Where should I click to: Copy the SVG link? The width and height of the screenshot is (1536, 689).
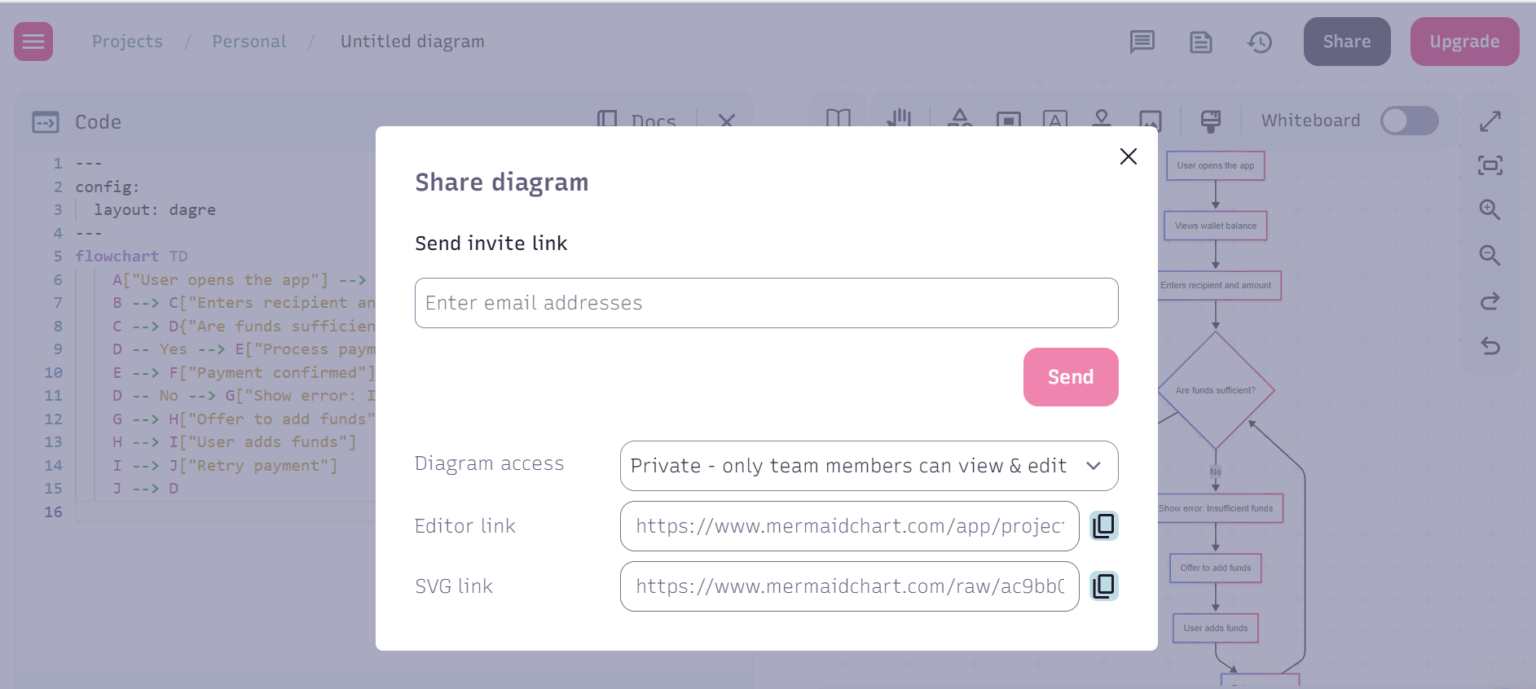click(x=1104, y=586)
